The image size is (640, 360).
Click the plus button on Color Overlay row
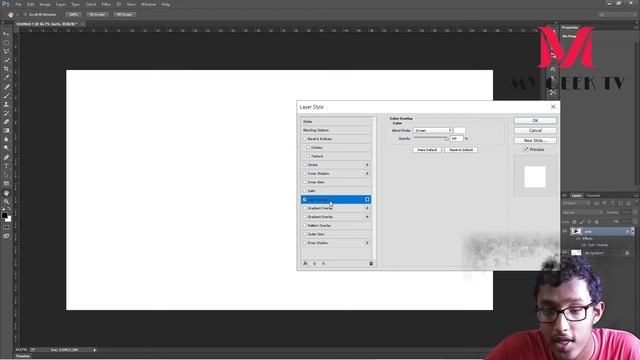pyautogui.click(x=367, y=200)
